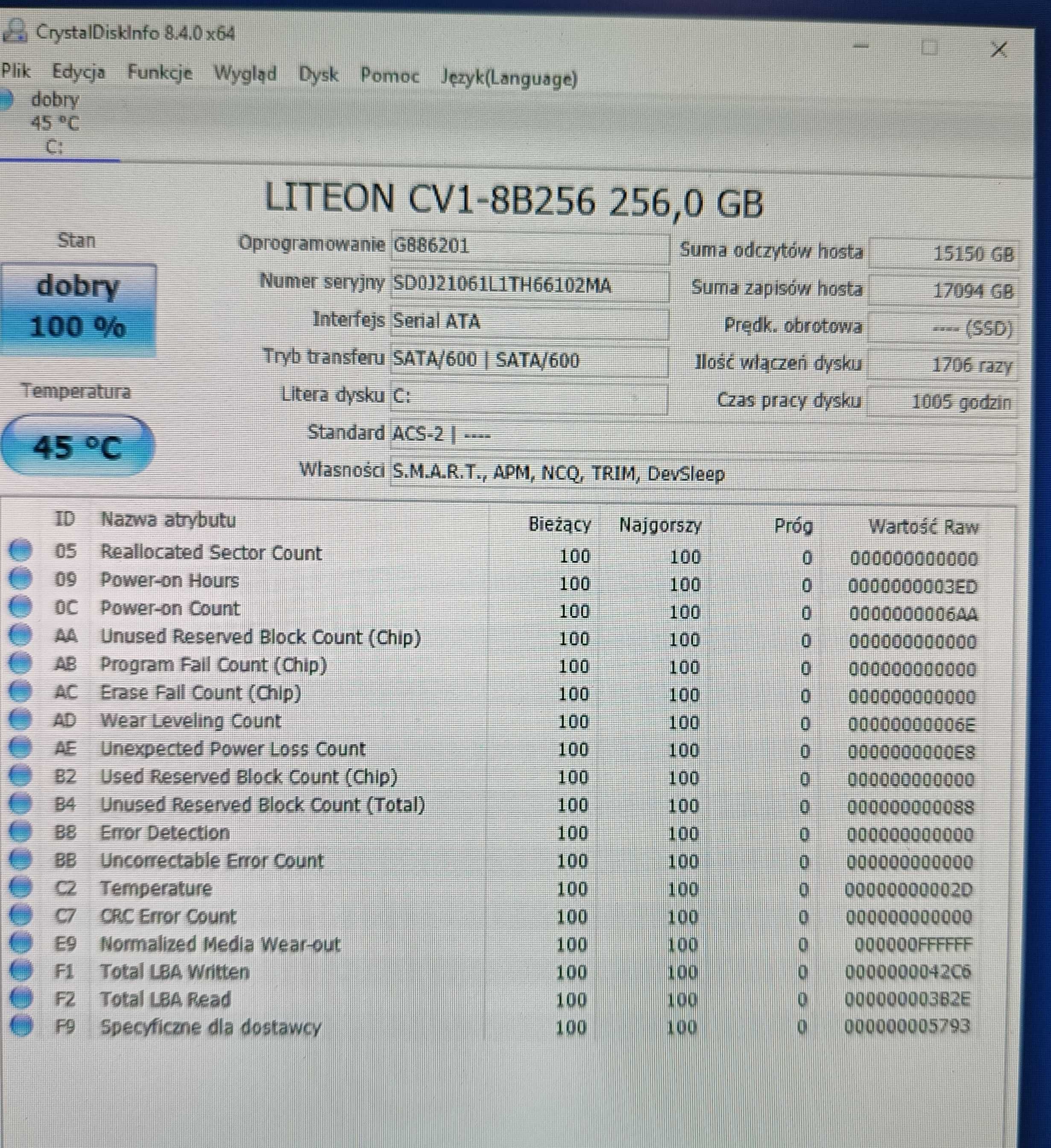Click the Nazwa atrybutu column header
1051x1148 pixels.
click(x=168, y=520)
